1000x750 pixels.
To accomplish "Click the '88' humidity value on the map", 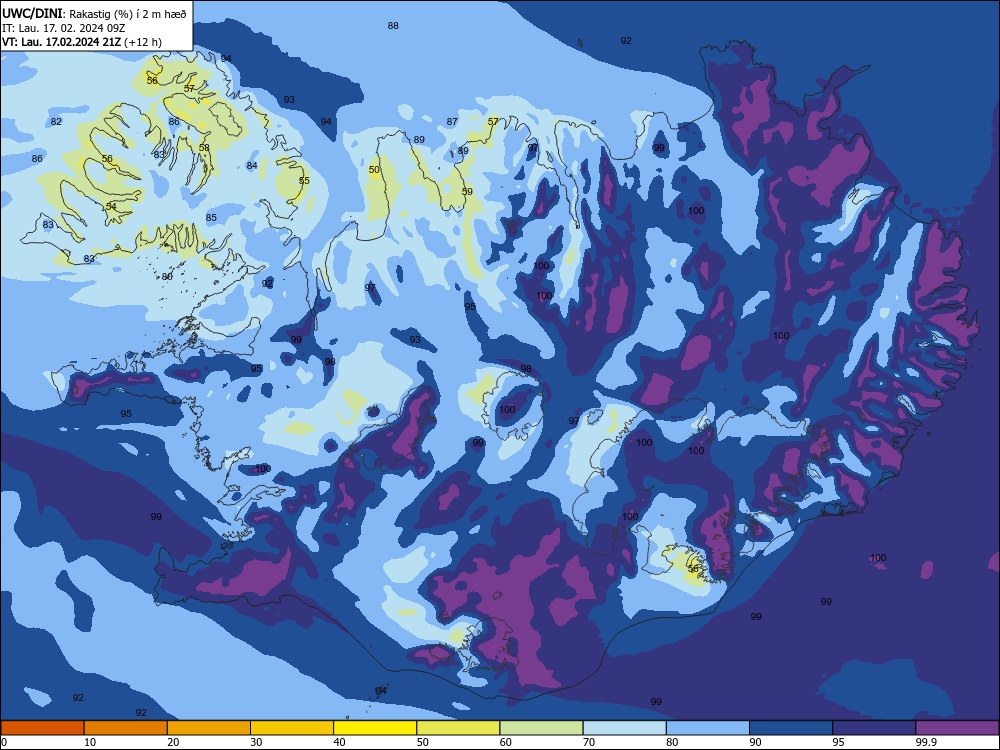I will pos(393,26).
